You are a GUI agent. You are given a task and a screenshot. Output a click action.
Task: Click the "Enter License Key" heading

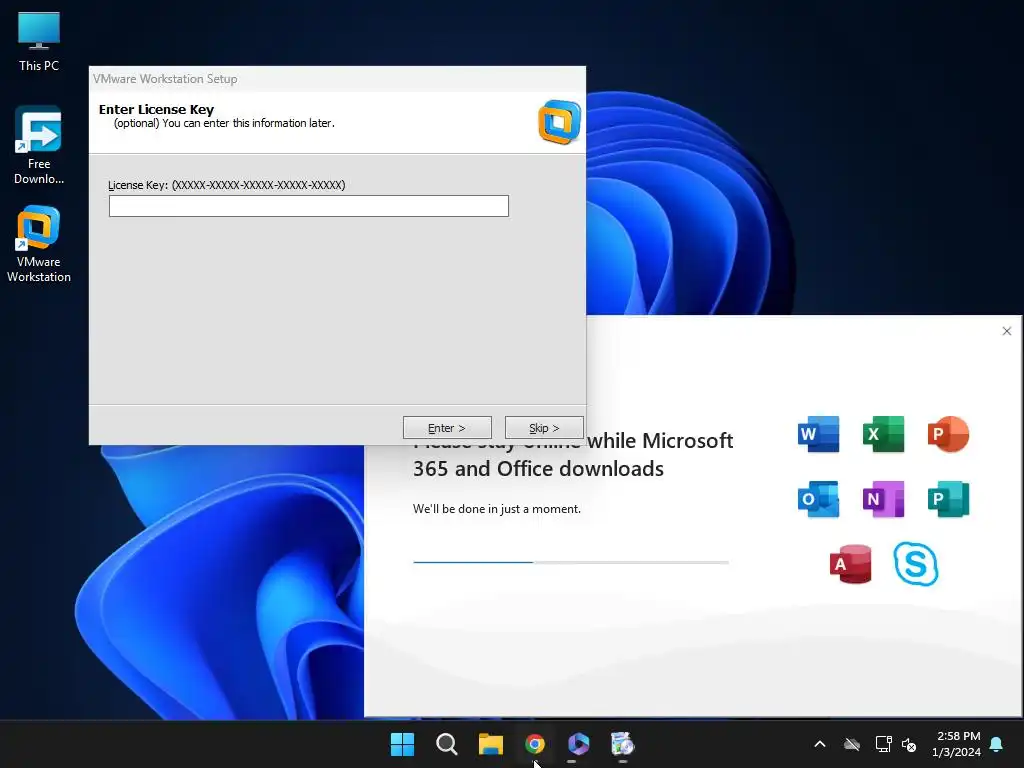(x=156, y=109)
